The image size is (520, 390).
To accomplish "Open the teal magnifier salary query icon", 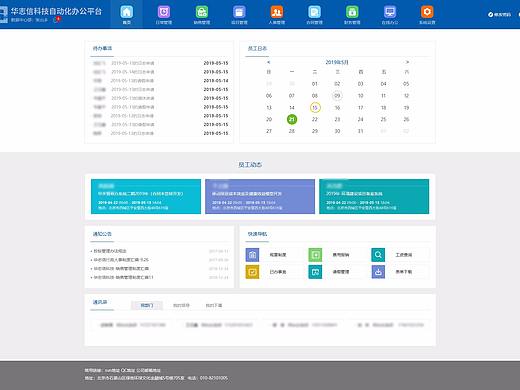I will click(x=378, y=255).
